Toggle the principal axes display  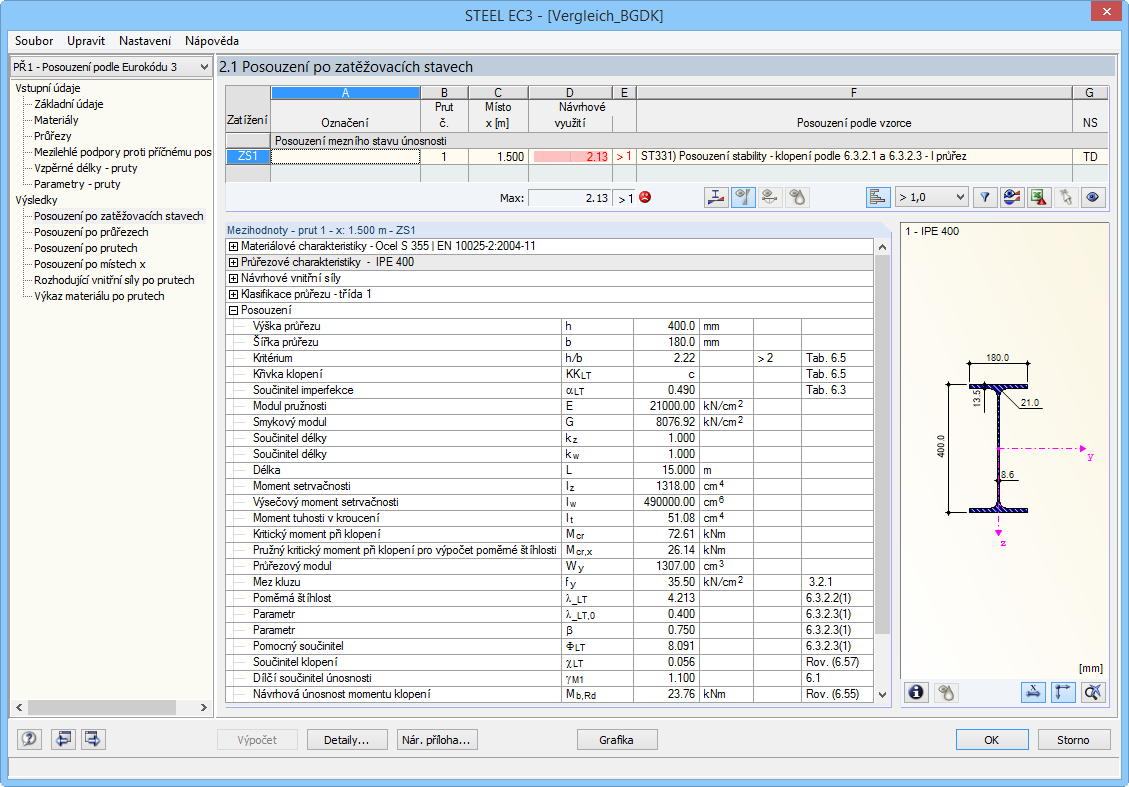pos(1064,692)
